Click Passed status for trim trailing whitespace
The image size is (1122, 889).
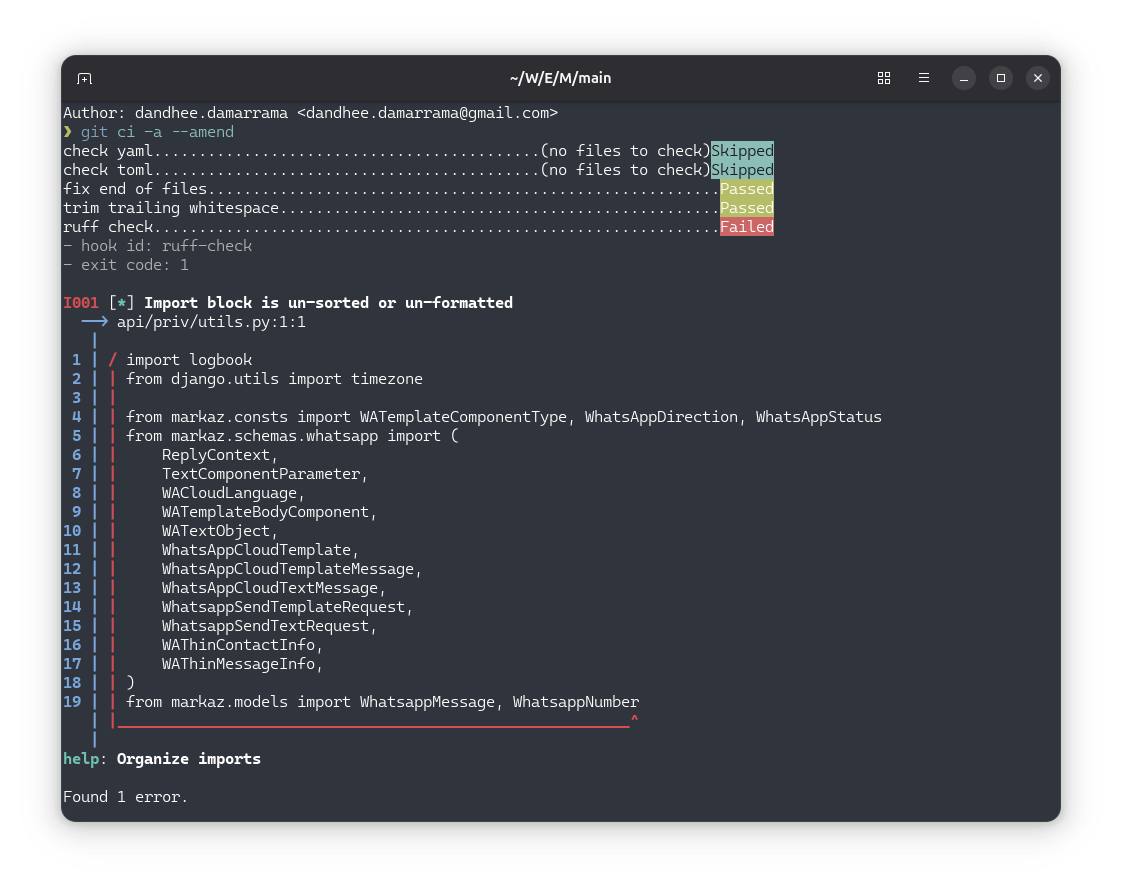746,208
